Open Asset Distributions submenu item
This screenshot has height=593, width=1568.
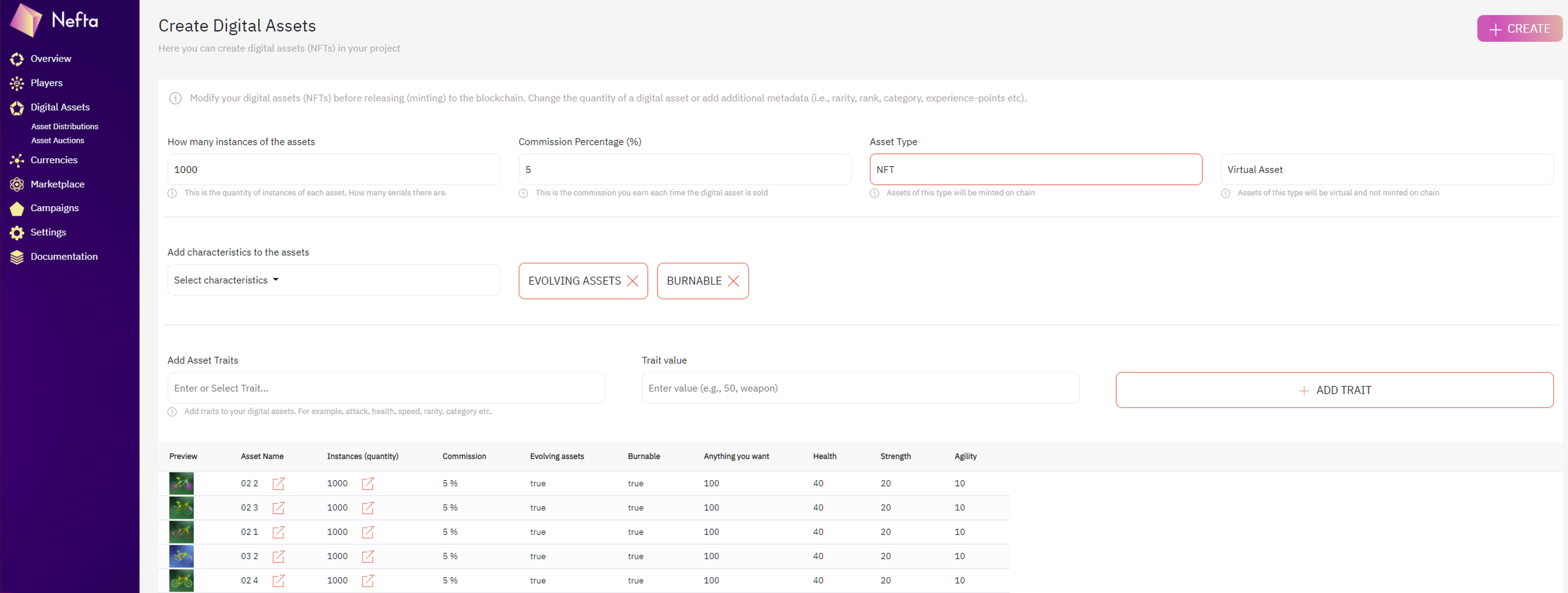tap(64, 126)
